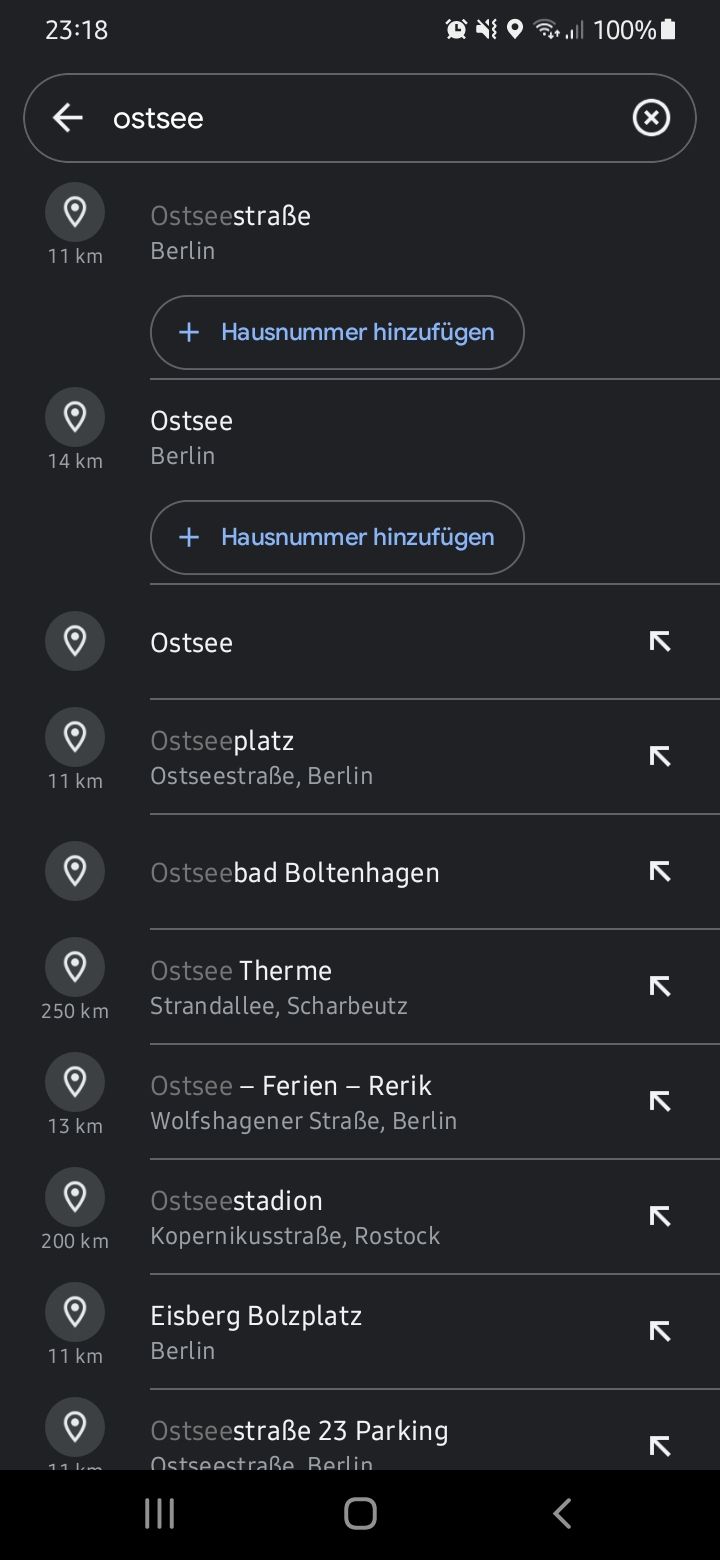The height and width of the screenshot is (1560, 720).
Task: Tap arrow icon beside Ostseebad Boltenhagen
Action: [x=659, y=872]
